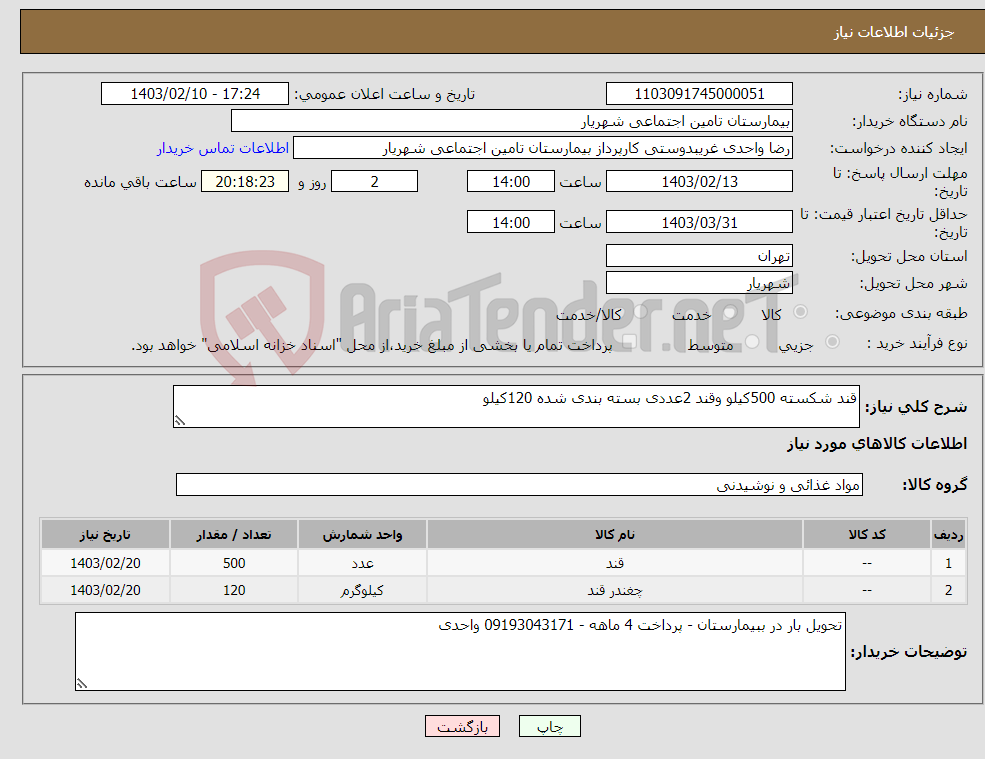
Task: Click the delivery city field شهریار
Action: (x=699, y=283)
